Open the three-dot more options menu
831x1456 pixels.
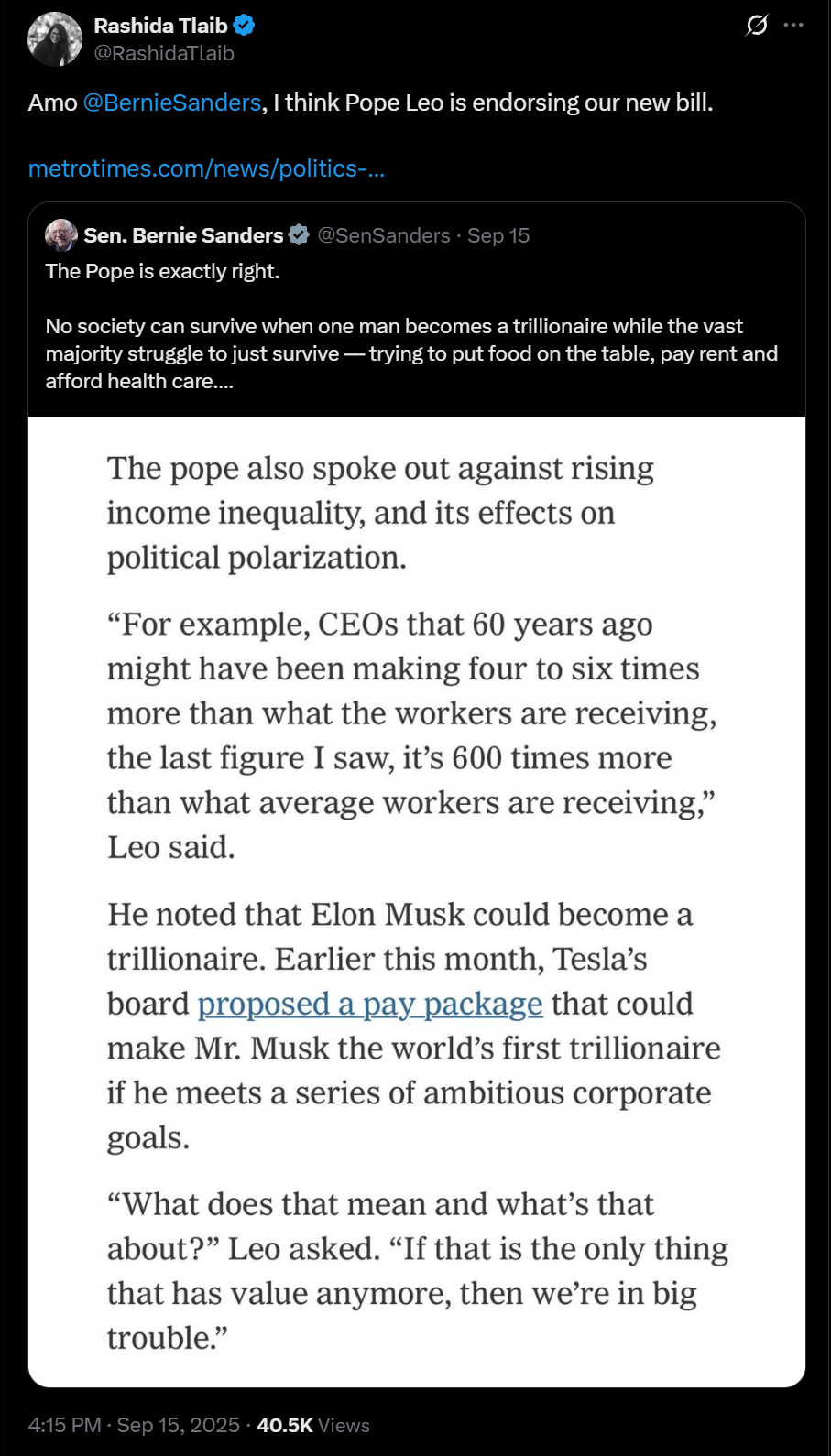[x=793, y=26]
